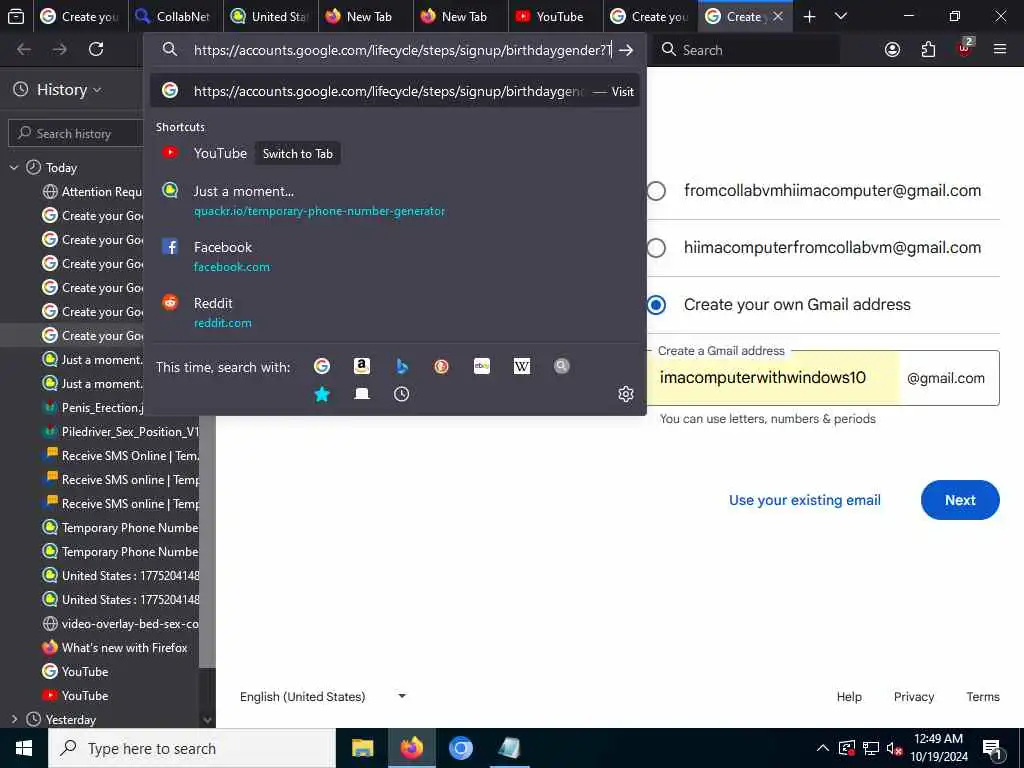Screen dimensions: 1024x768
Task: Open File Explorer from taskbar
Action: pos(362,748)
